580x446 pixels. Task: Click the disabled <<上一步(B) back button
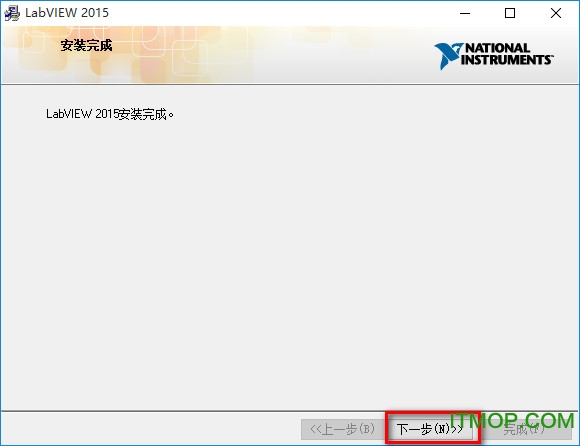click(x=343, y=429)
